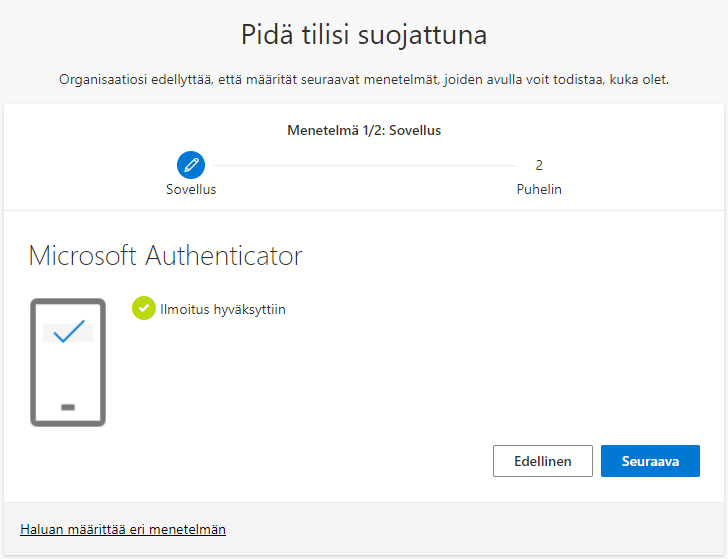Click the word Authenticator in the heading

(x=224, y=256)
